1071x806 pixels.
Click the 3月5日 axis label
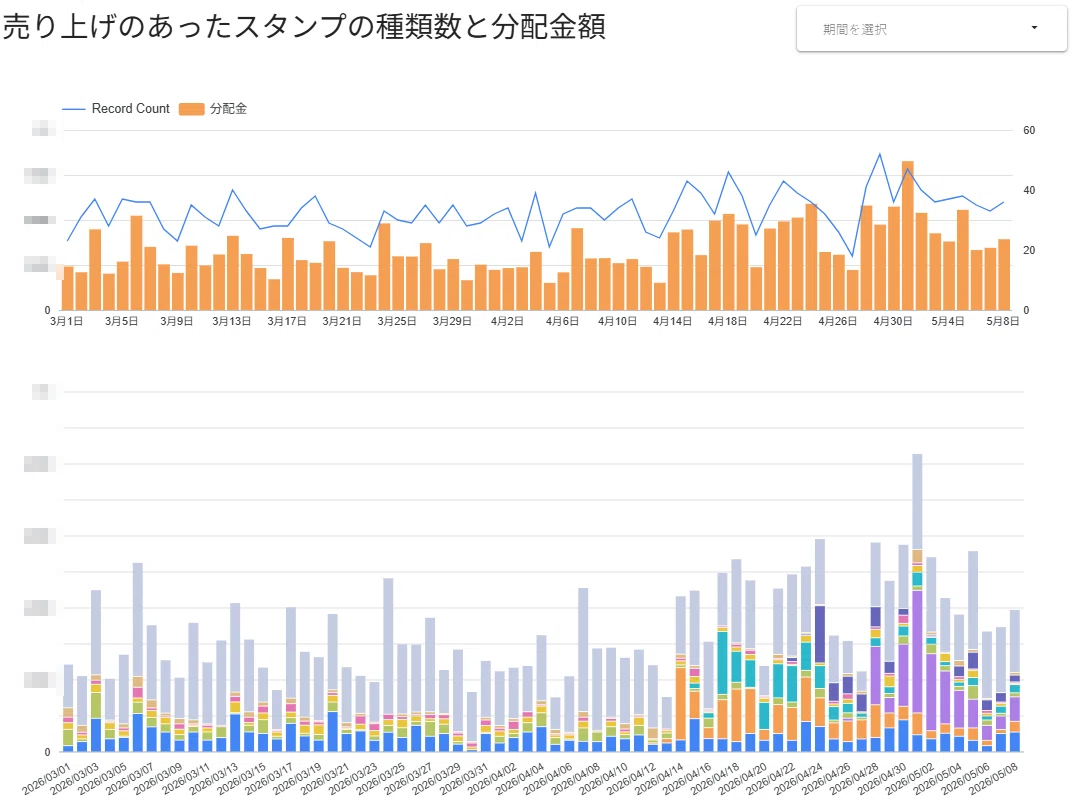click(x=122, y=321)
